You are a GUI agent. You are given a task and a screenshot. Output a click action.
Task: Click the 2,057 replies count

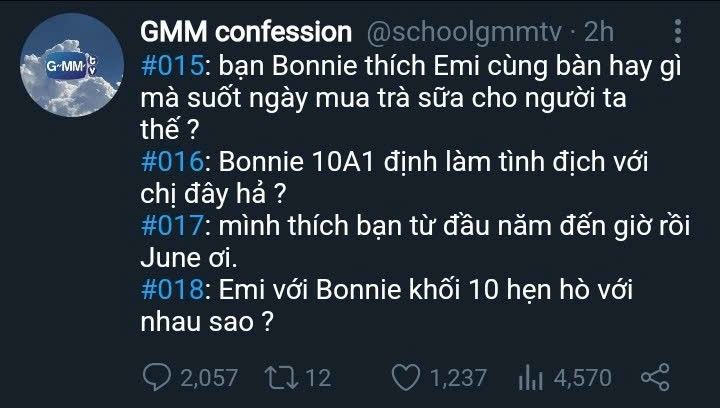(208, 377)
